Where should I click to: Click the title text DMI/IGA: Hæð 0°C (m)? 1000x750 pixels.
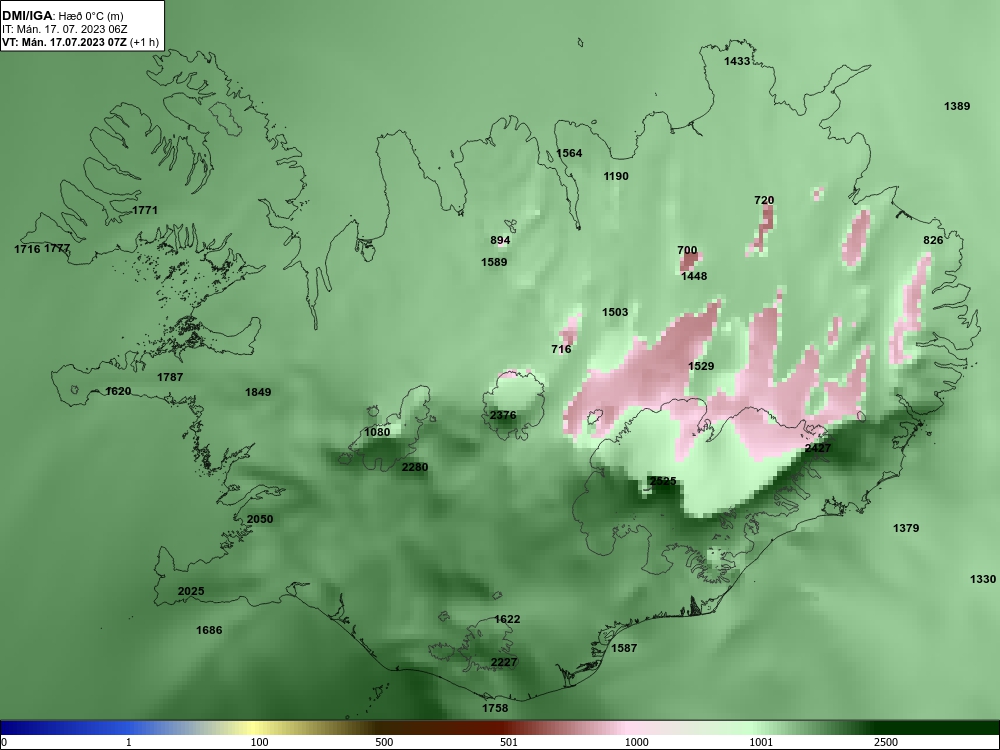pyautogui.click(x=62, y=16)
